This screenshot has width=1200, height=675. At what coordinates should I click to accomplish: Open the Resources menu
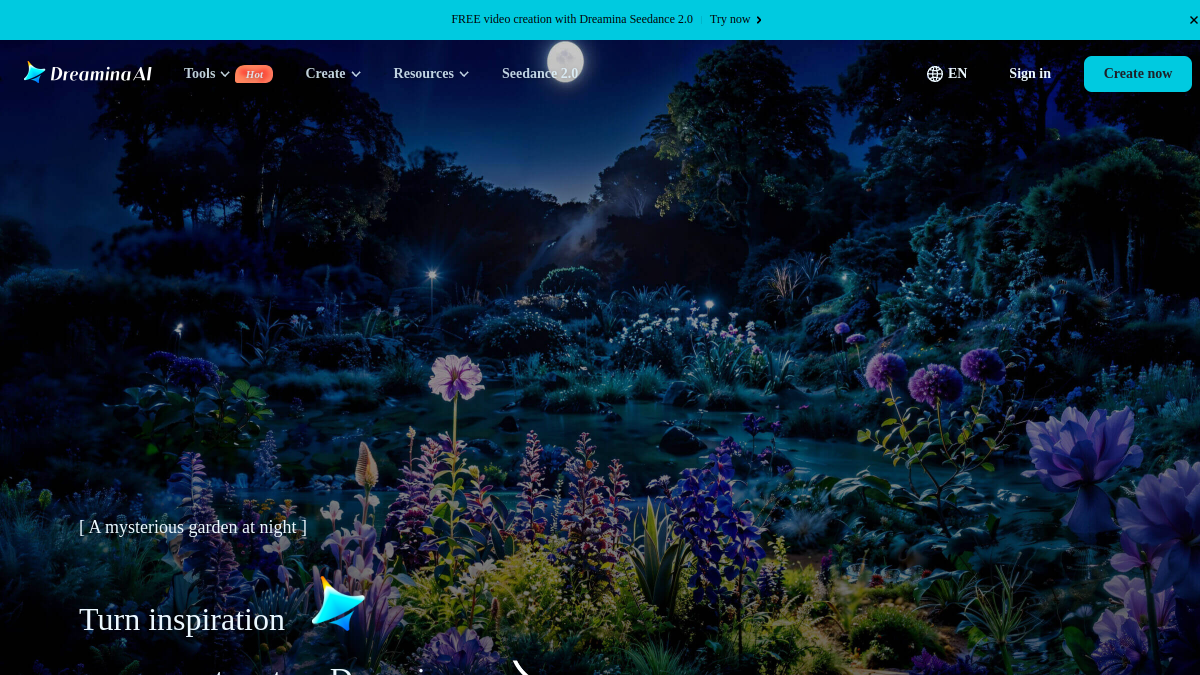point(423,73)
